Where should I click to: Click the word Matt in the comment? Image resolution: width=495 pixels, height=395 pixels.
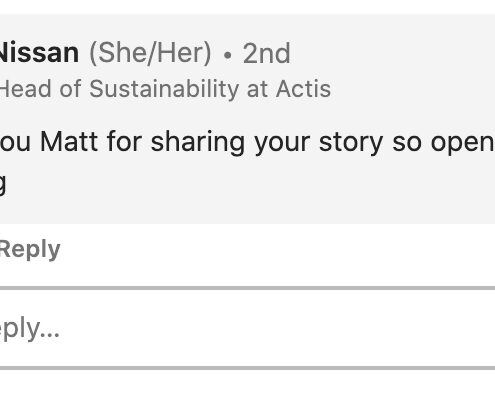(x=69, y=142)
